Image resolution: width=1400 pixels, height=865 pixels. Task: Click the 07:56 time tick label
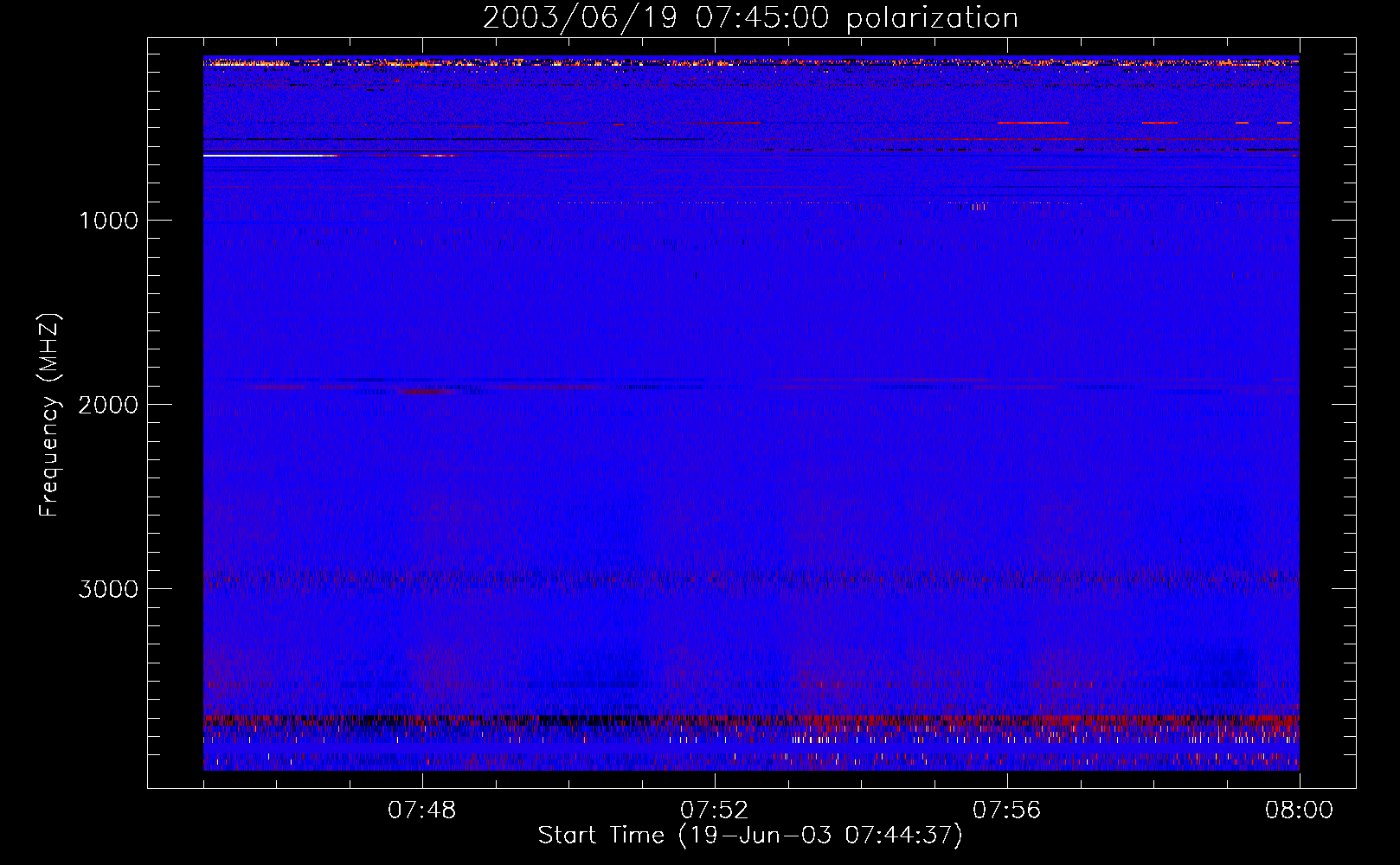1007,811
